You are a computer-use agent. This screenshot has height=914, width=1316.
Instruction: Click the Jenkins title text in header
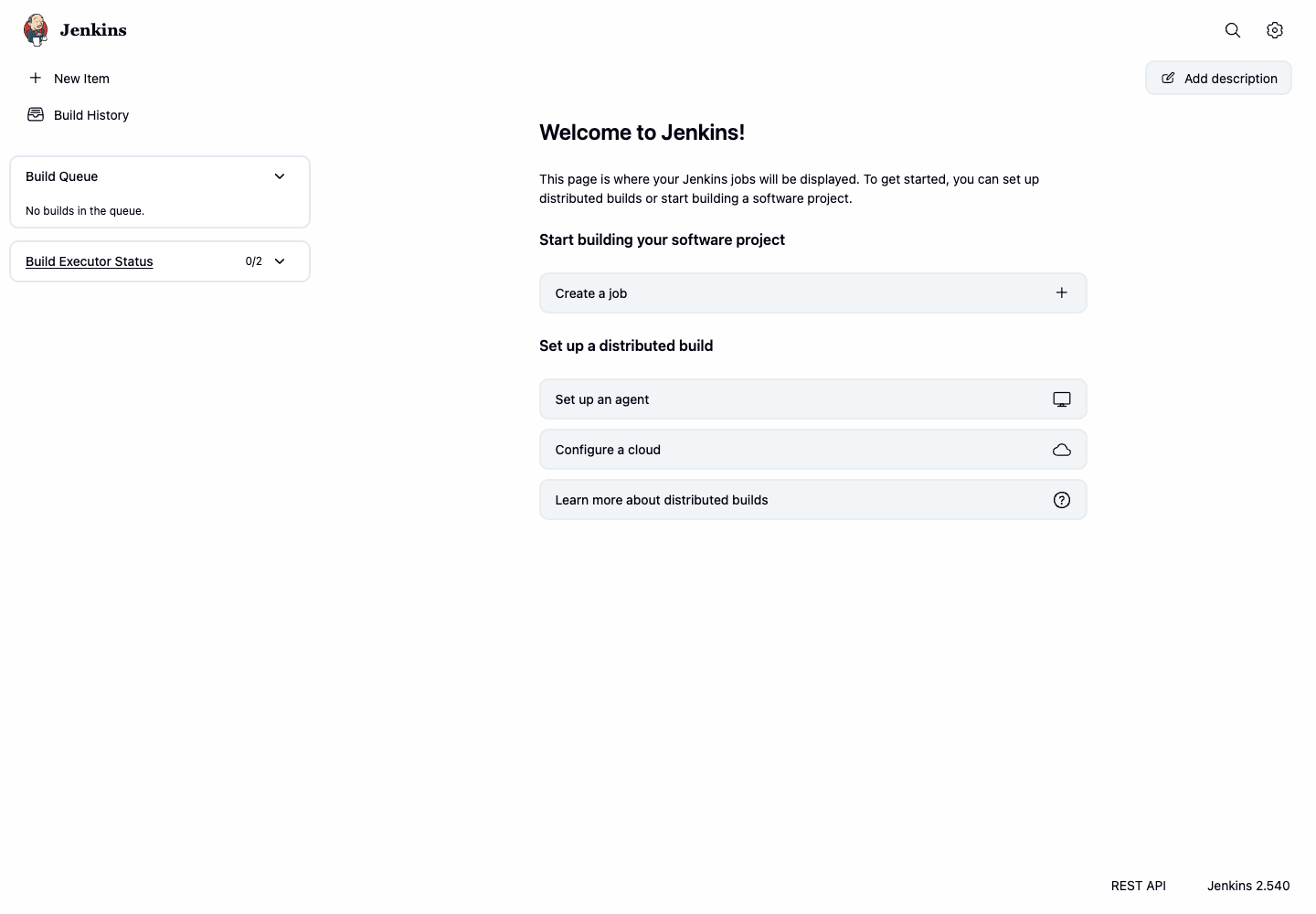coord(93,30)
